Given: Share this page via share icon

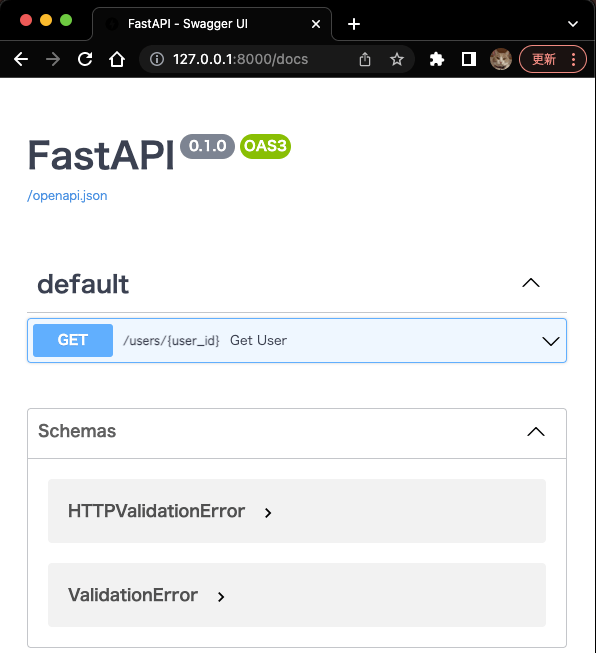Looking at the screenshot, I should tap(365, 59).
